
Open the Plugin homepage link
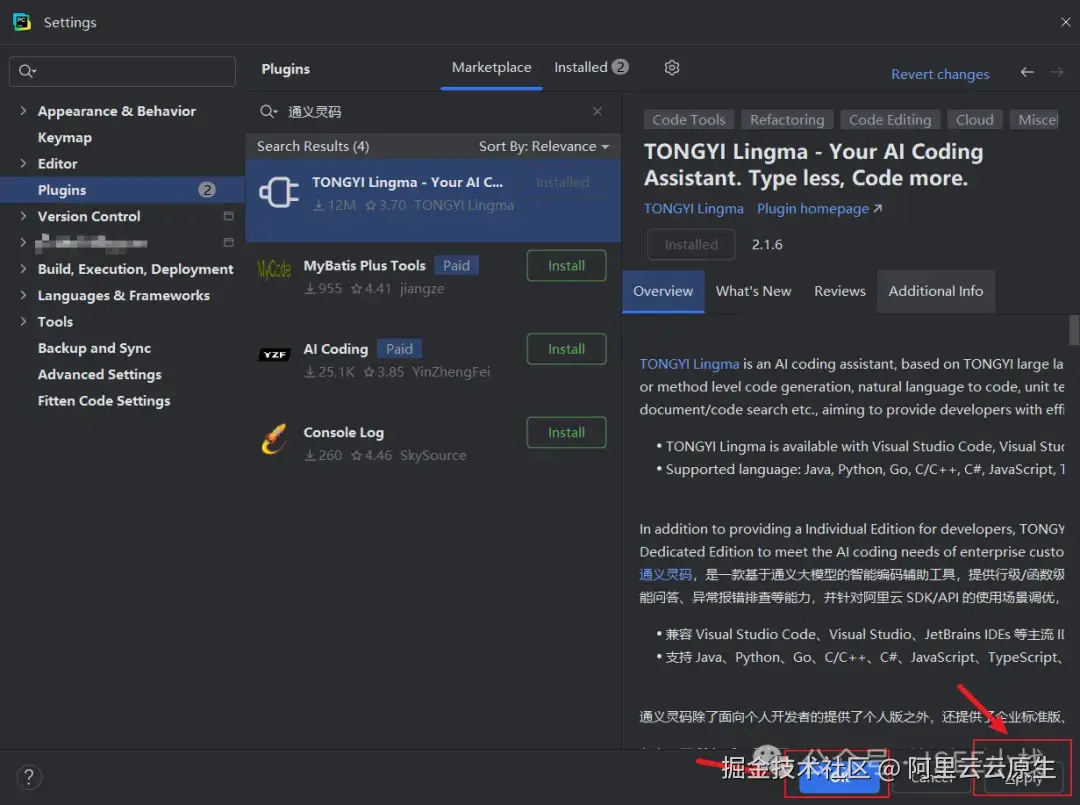819,209
